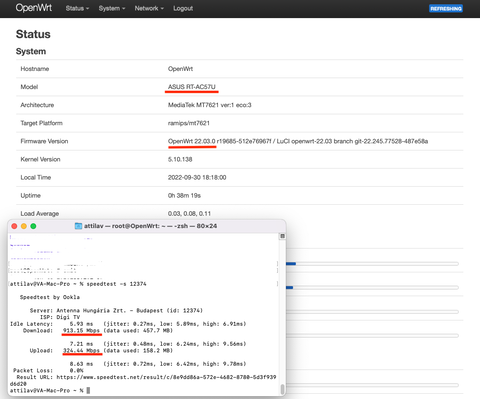The image size is (480, 399).
Task: Open the Status dropdown menu
Action: [x=77, y=8]
